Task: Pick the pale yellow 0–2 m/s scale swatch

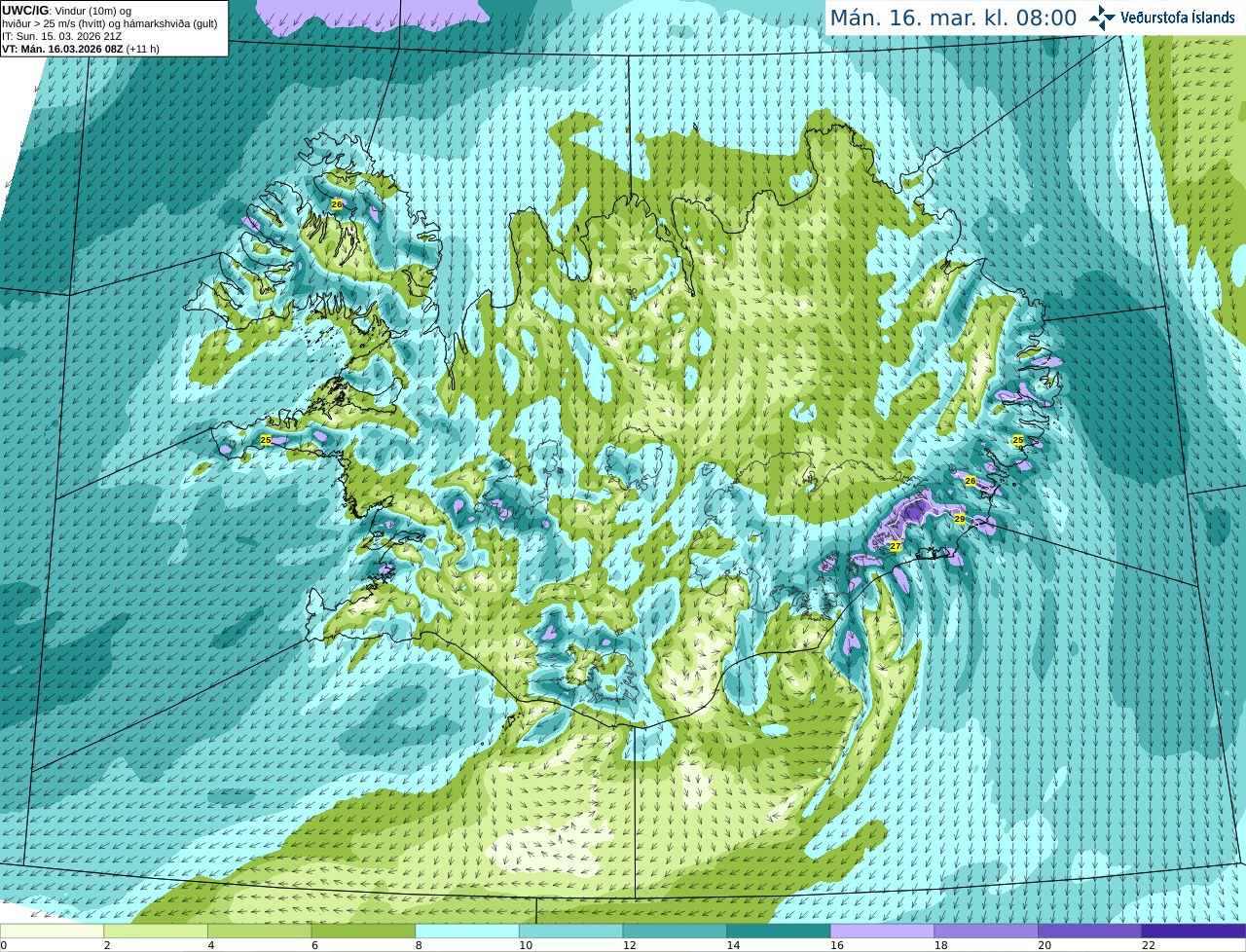Action: pos(52,931)
